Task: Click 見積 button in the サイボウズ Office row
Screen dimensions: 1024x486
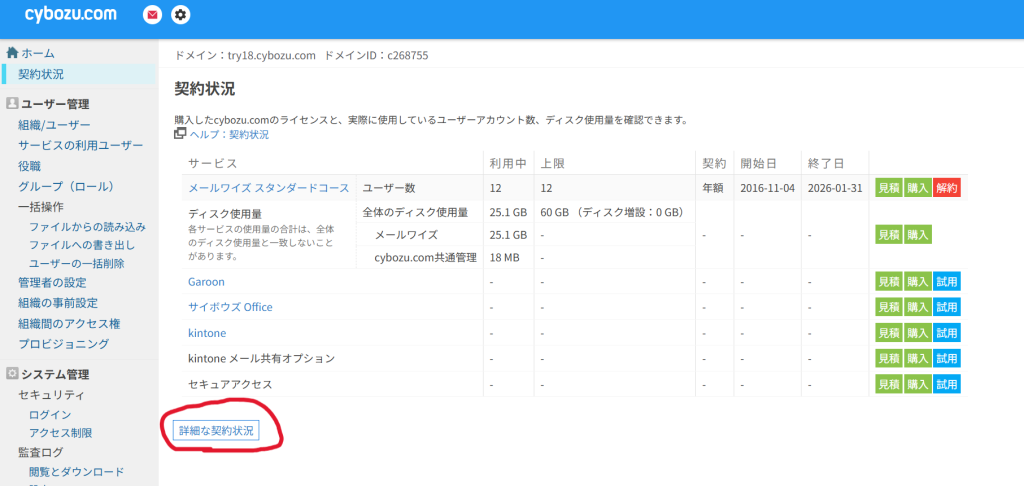Action: 888,307
